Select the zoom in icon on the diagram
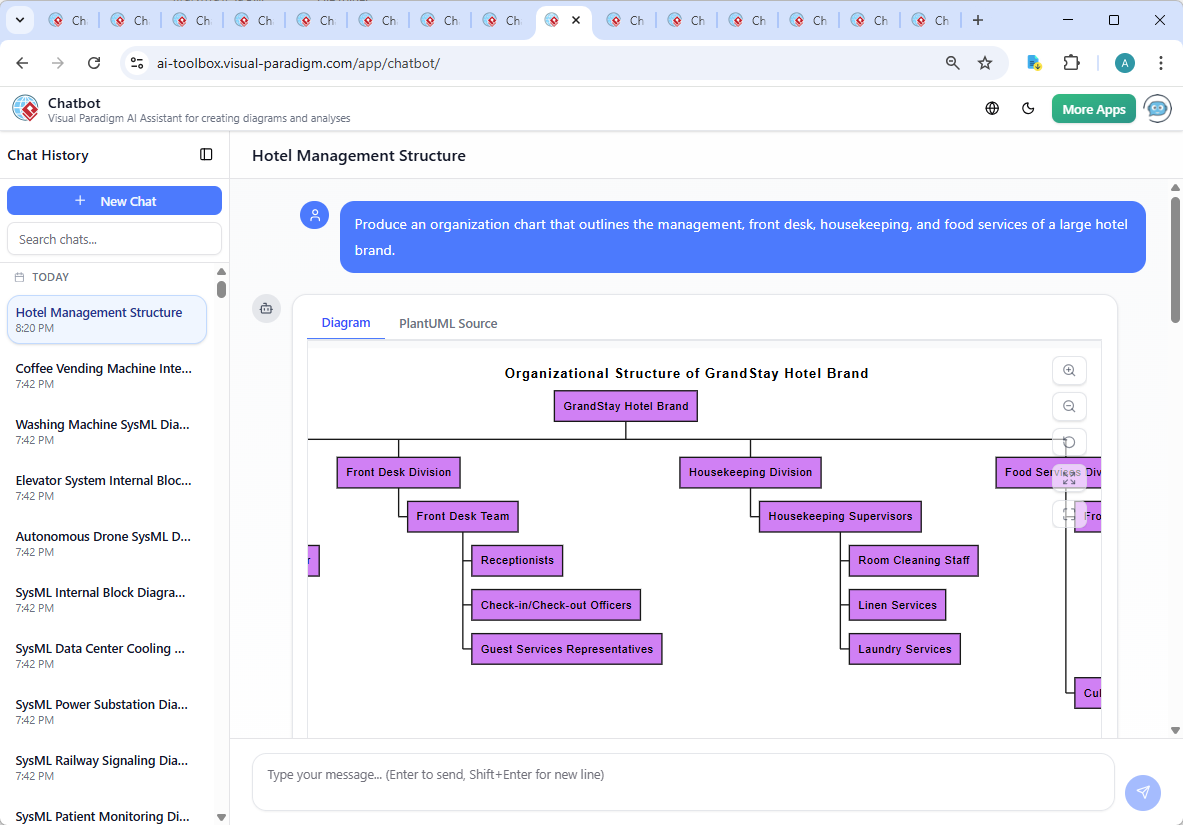The height and width of the screenshot is (825, 1183). [x=1069, y=370]
